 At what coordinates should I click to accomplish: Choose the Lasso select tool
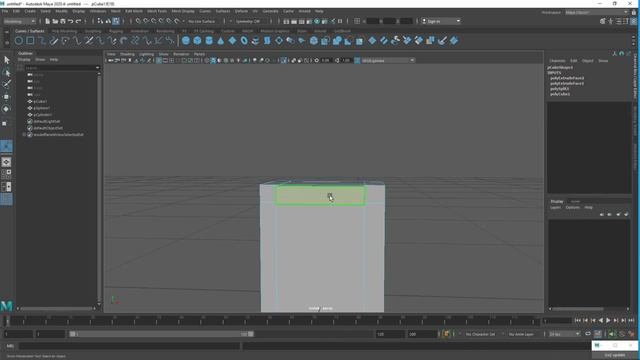(x=7, y=73)
